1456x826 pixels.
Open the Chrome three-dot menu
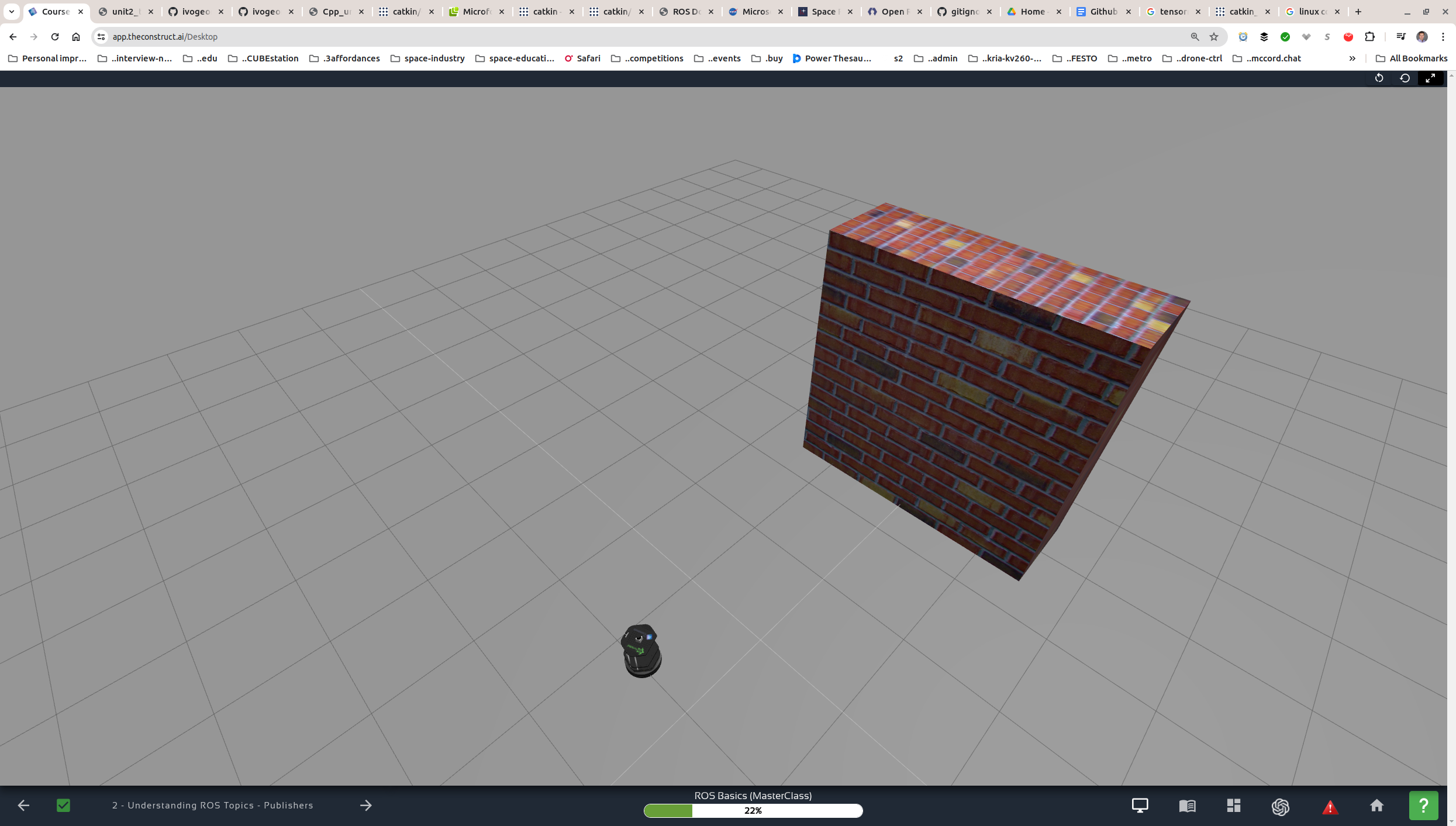[x=1443, y=37]
